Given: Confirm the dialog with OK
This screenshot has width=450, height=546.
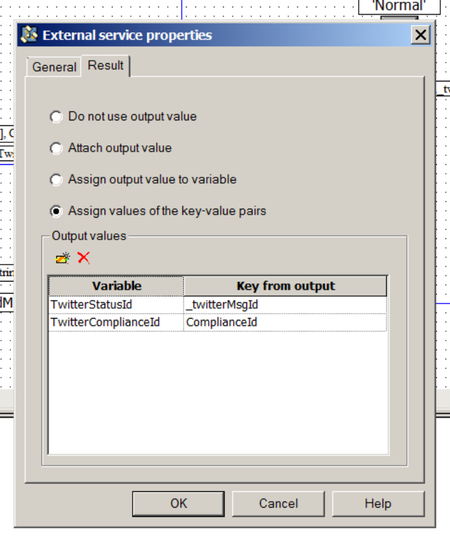Looking at the screenshot, I should pyautogui.click(x=178, y=504).
